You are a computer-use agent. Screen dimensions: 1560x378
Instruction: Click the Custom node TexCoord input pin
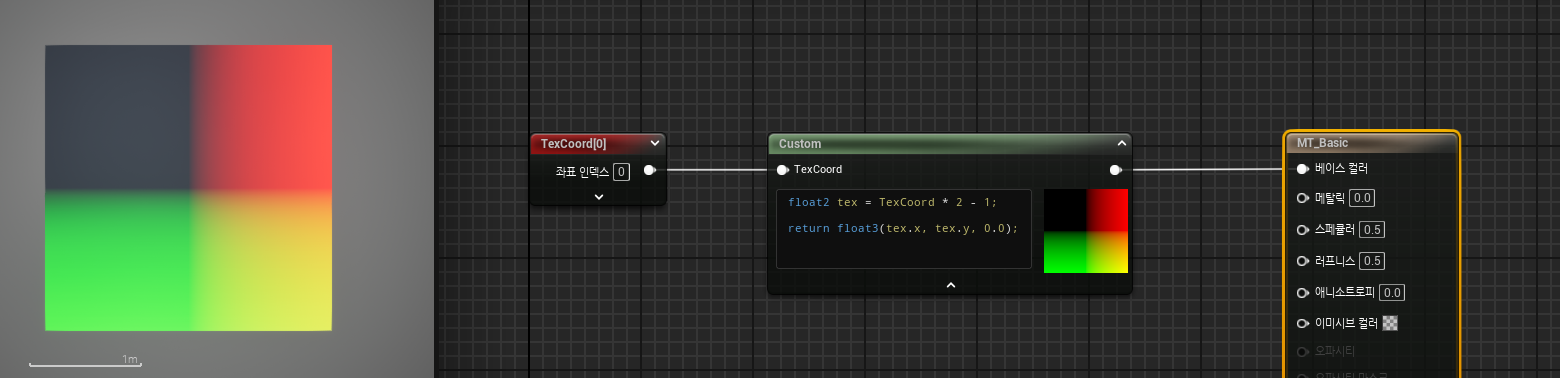(x=783, y=170)
